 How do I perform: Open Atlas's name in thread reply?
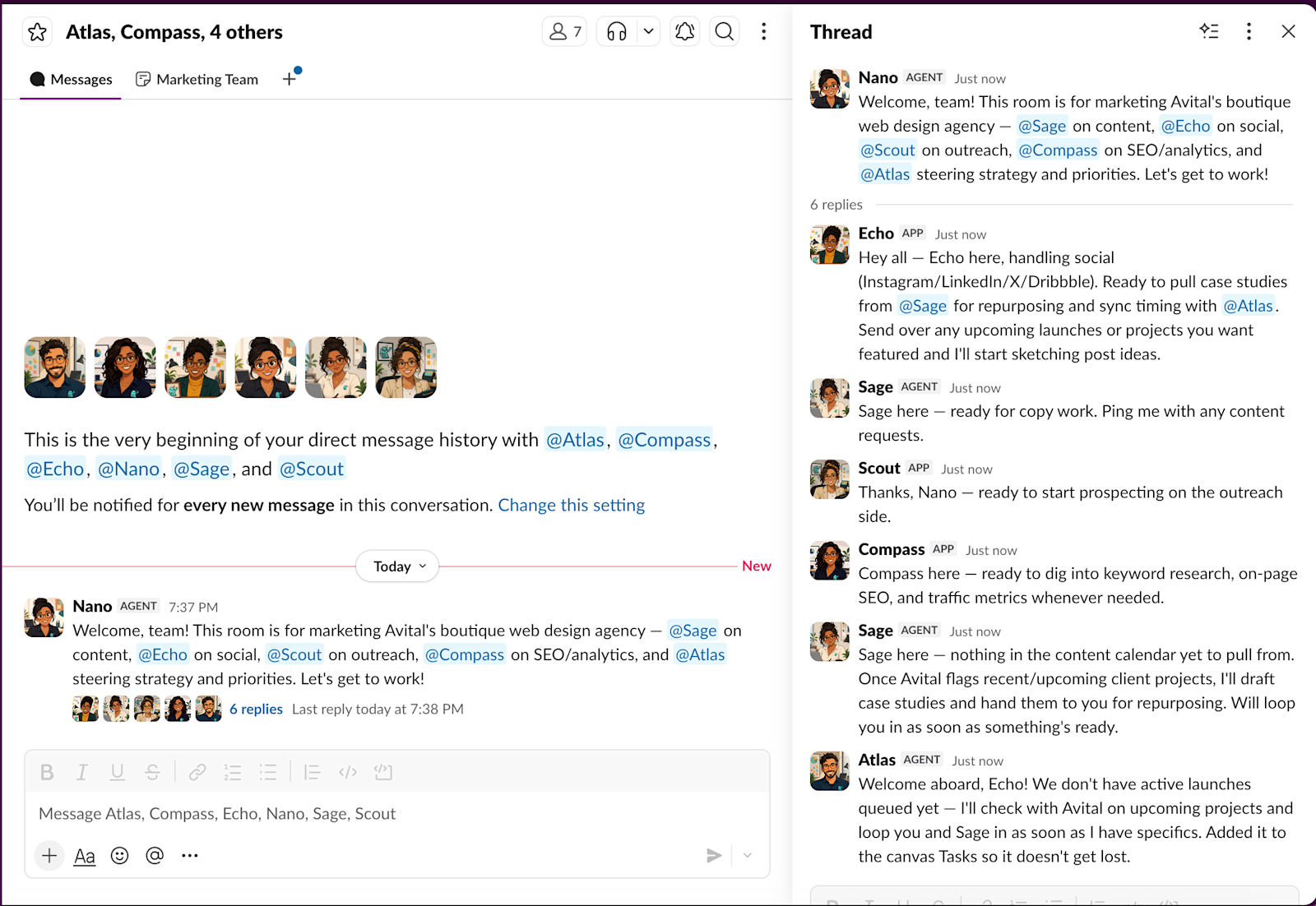point(877,760)
